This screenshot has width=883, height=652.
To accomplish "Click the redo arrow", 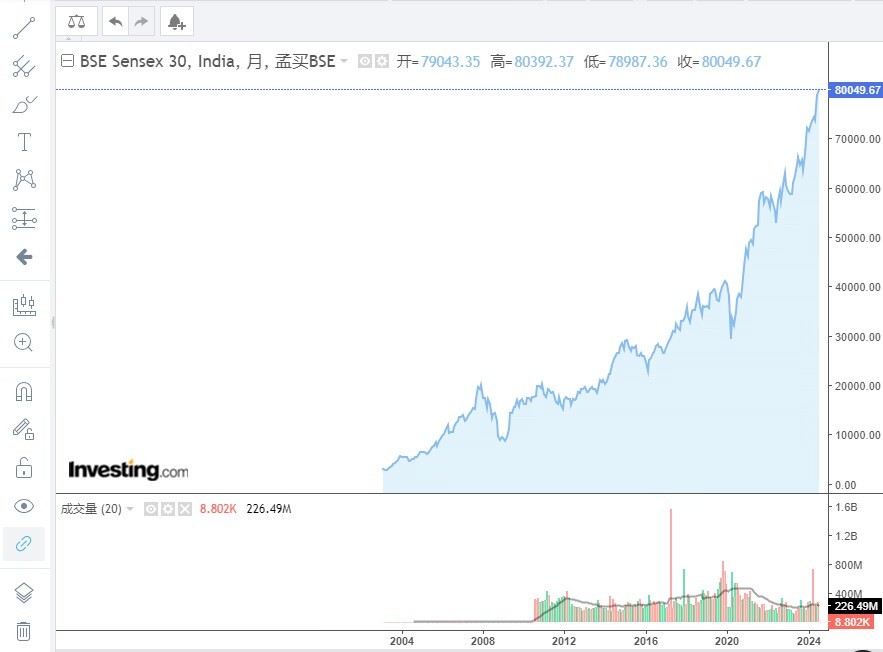I will point(141,22).
